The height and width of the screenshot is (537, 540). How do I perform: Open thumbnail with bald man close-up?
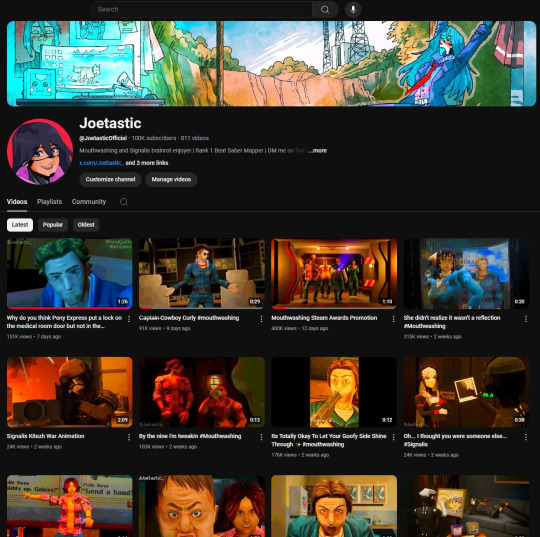pos(202,506)
